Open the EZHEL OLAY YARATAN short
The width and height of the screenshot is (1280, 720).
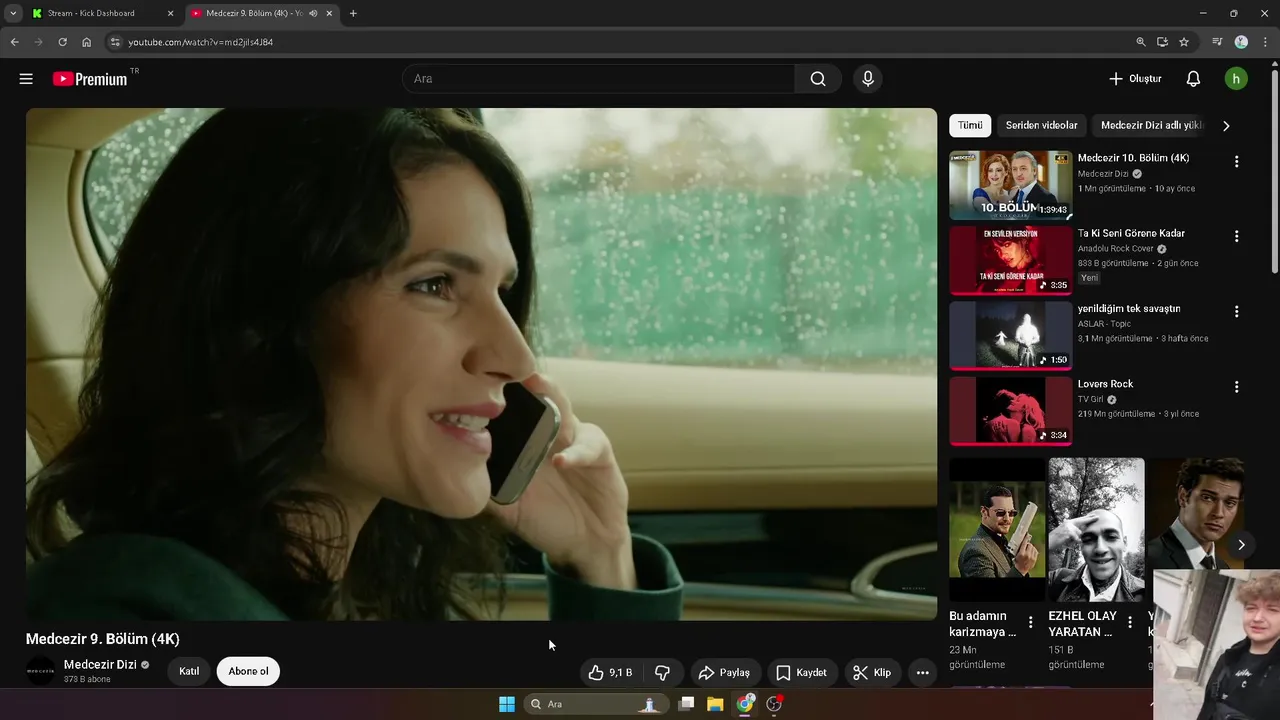click(1096, 530)
